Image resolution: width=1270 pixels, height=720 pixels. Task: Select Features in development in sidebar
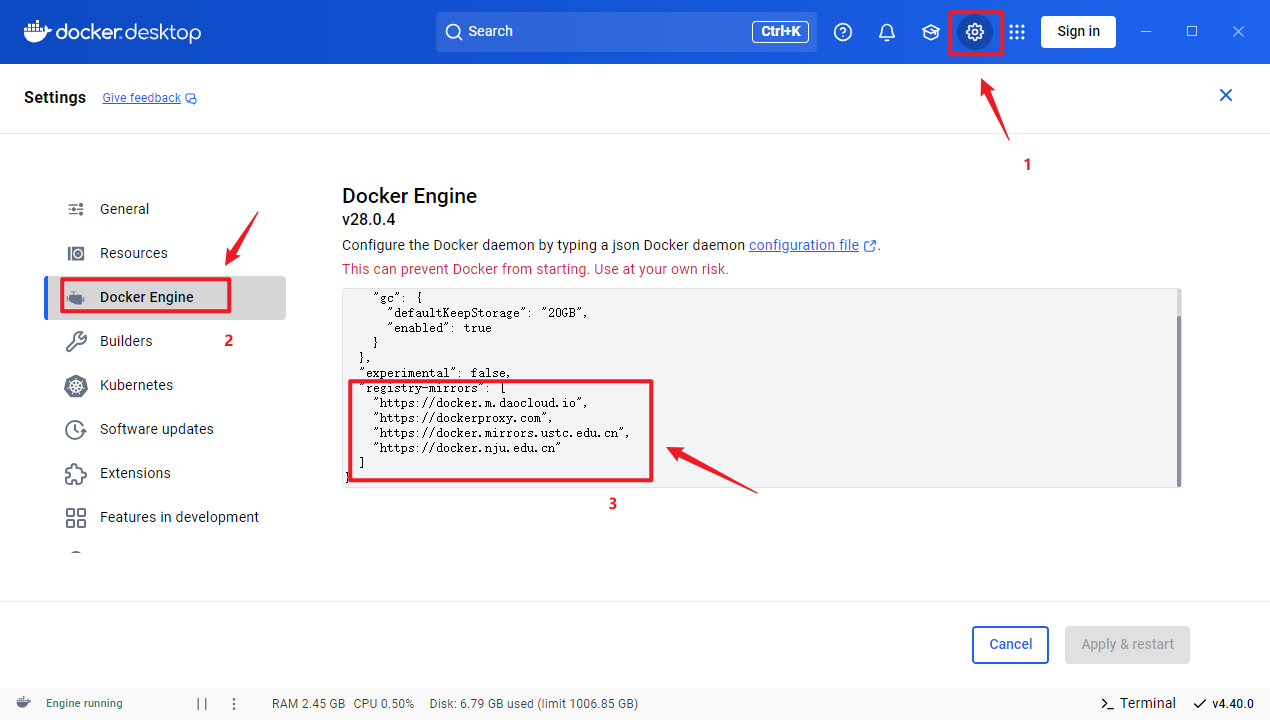tap(165, 517)
